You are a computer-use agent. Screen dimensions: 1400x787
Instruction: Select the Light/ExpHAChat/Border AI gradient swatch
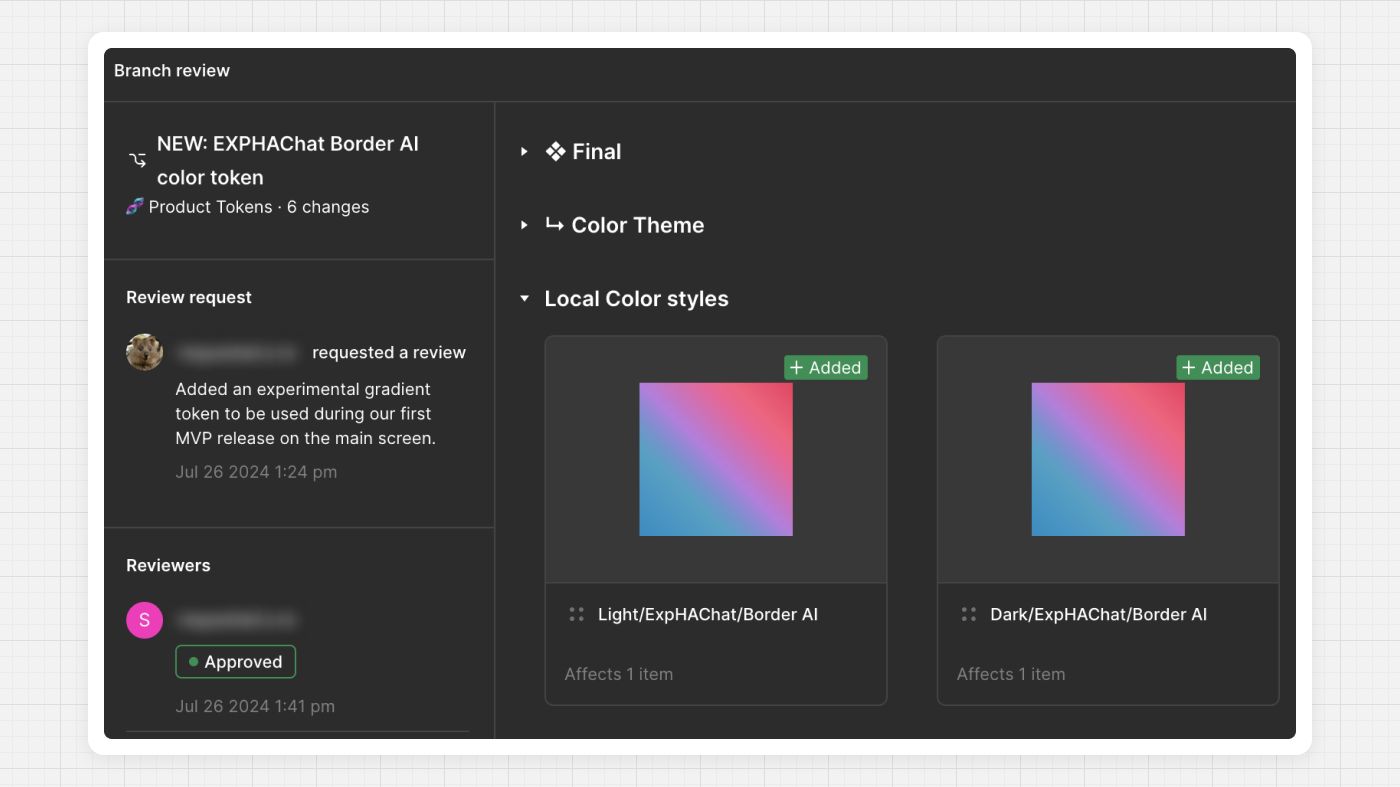click(716, 459)
